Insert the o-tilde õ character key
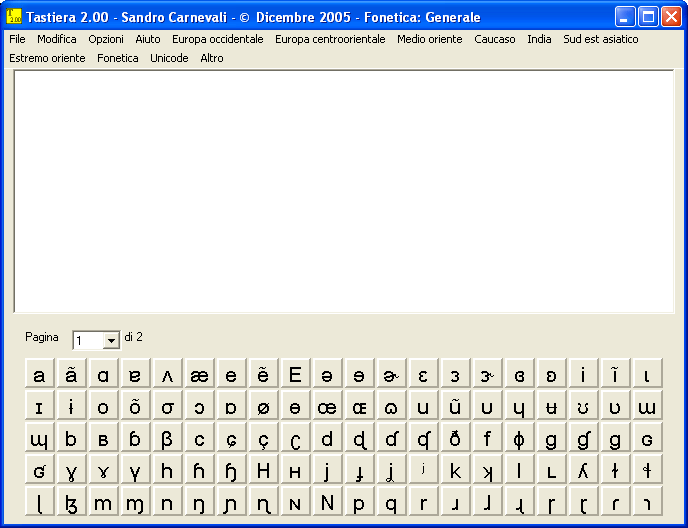Image resolution: width=688 pixels, height=528 pixels. [x=135, y=405]
